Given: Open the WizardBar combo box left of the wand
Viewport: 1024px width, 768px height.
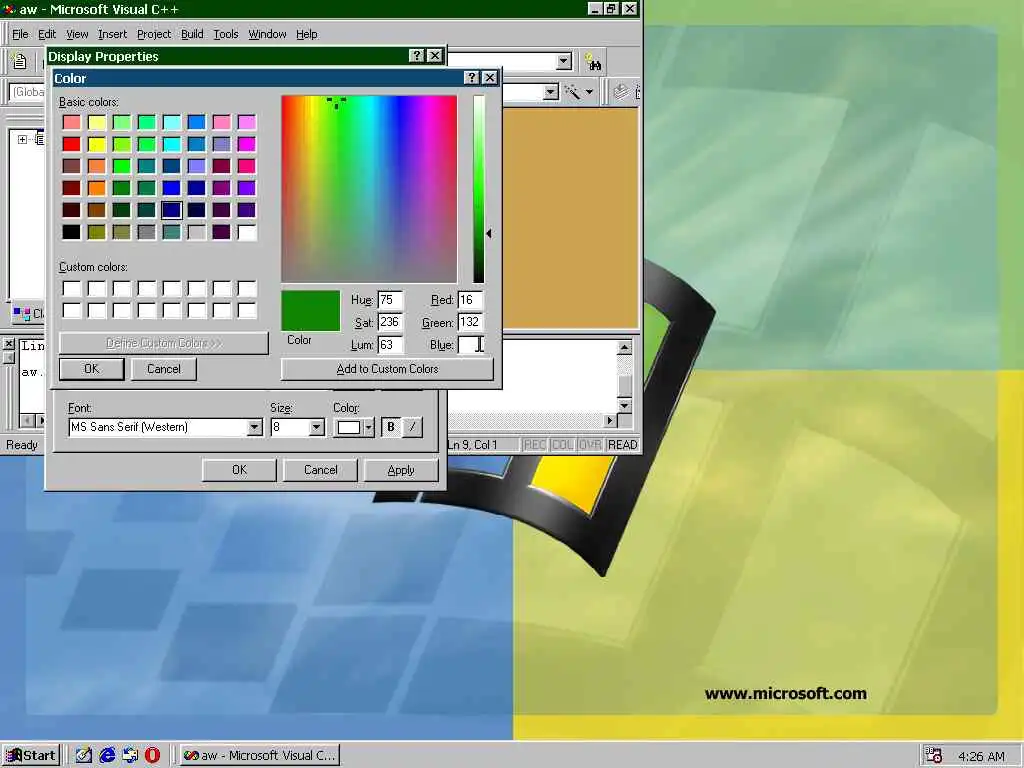Looking at the screenshot, I should tap(551, 92).
